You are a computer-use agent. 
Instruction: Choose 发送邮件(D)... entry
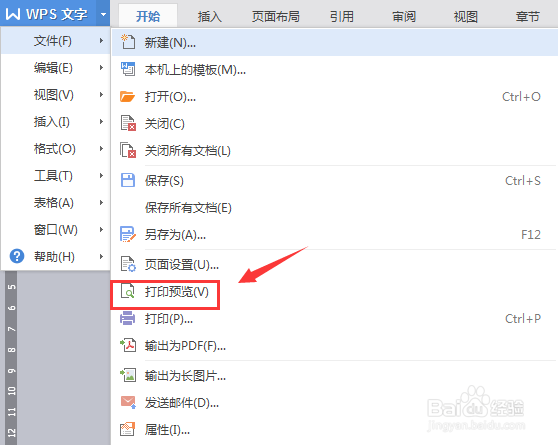335,403
